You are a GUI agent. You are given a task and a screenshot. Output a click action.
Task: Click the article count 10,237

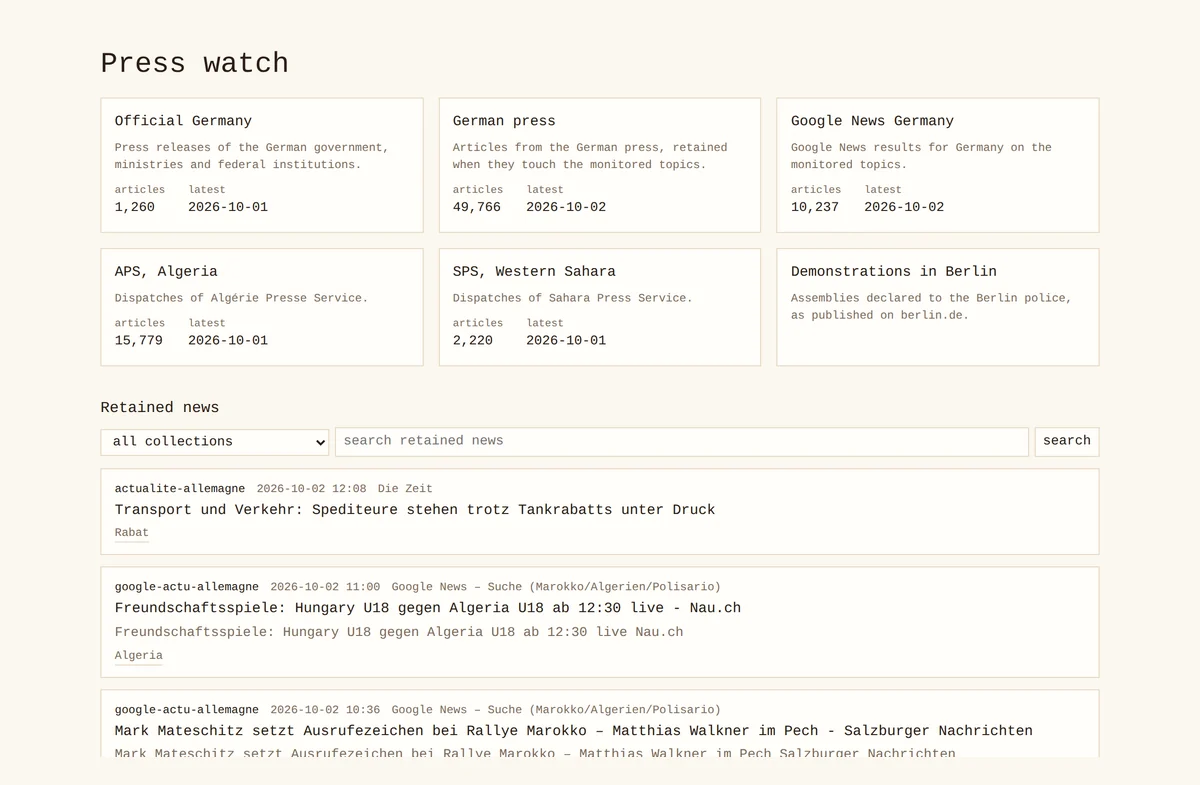(815, 207)
